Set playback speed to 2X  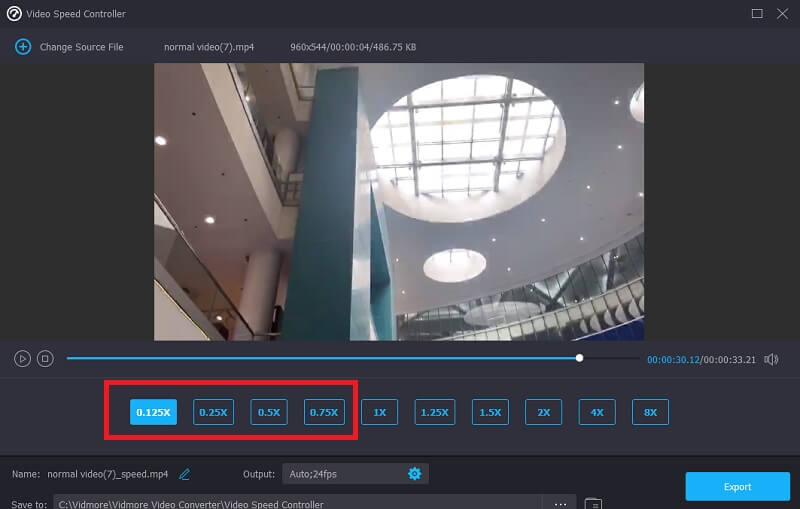pos(543,412)
